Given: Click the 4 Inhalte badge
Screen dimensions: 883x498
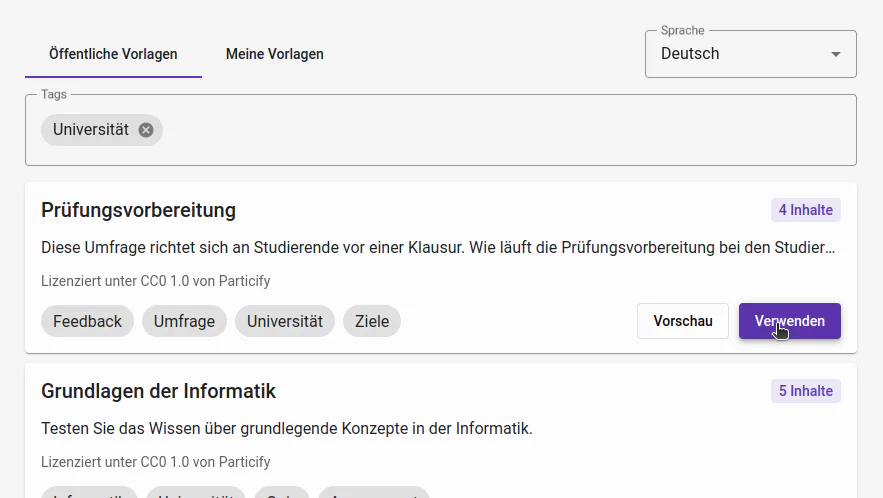Looking at the screenshot, I should [x=805, y=210].
